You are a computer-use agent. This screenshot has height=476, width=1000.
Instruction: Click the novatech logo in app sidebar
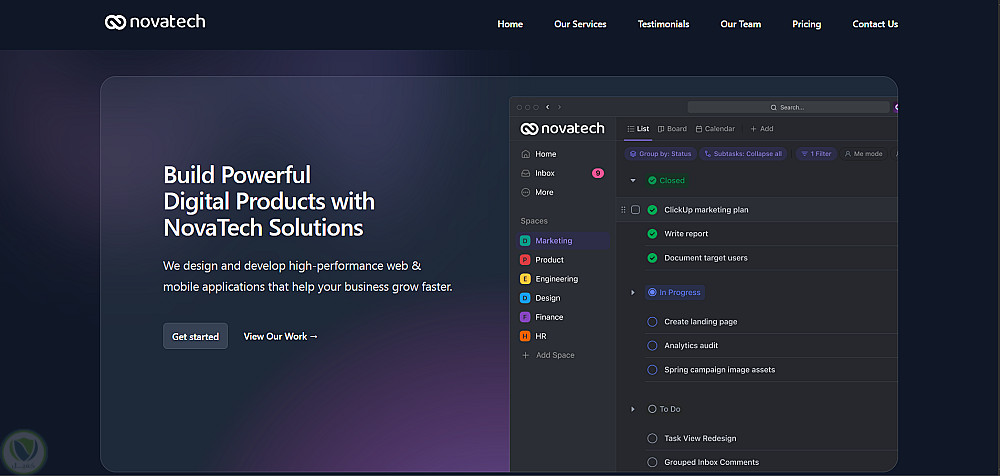[x=562, y=128]
